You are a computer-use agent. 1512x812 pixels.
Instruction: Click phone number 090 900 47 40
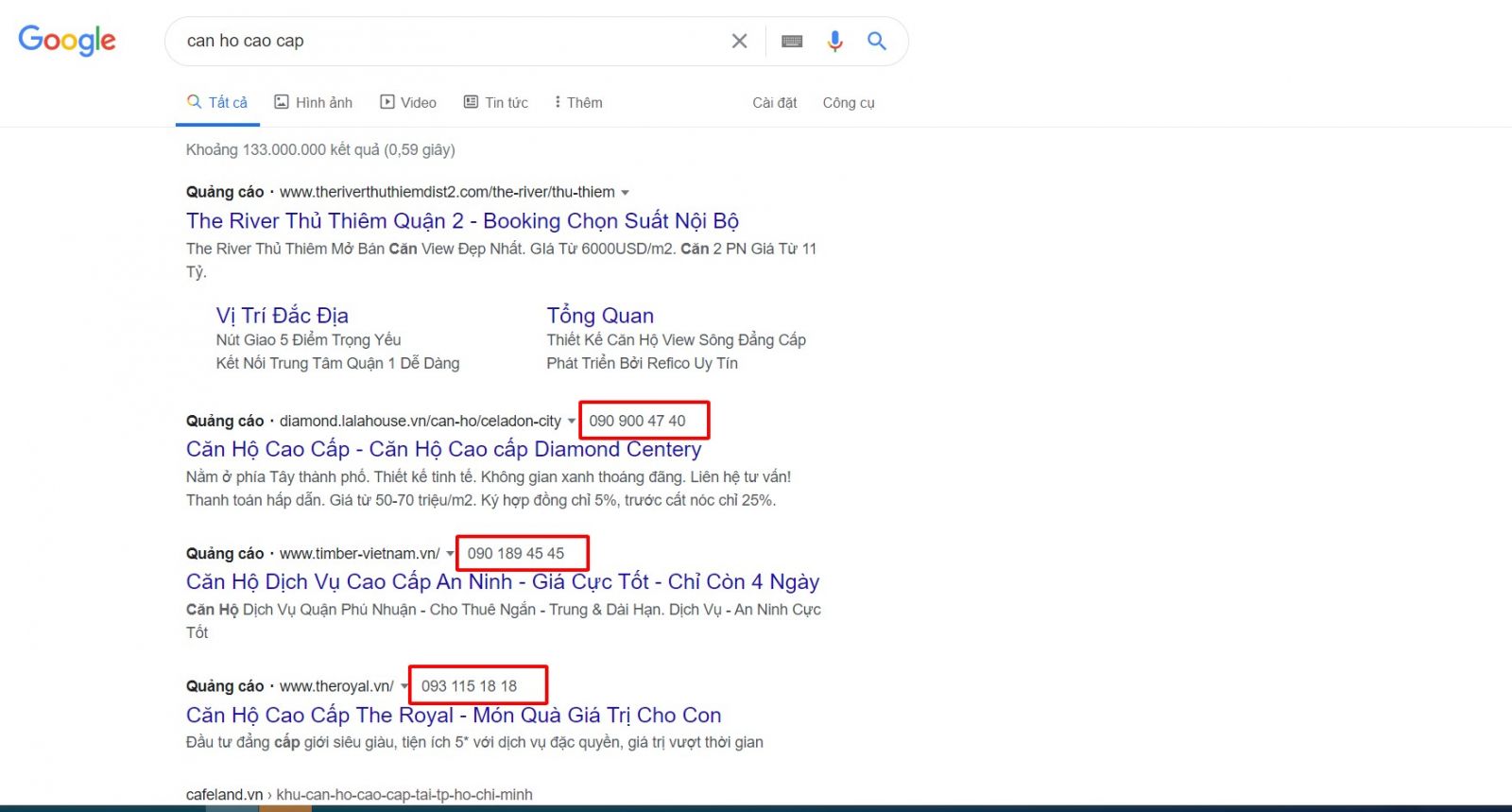(x=638, y=421)
